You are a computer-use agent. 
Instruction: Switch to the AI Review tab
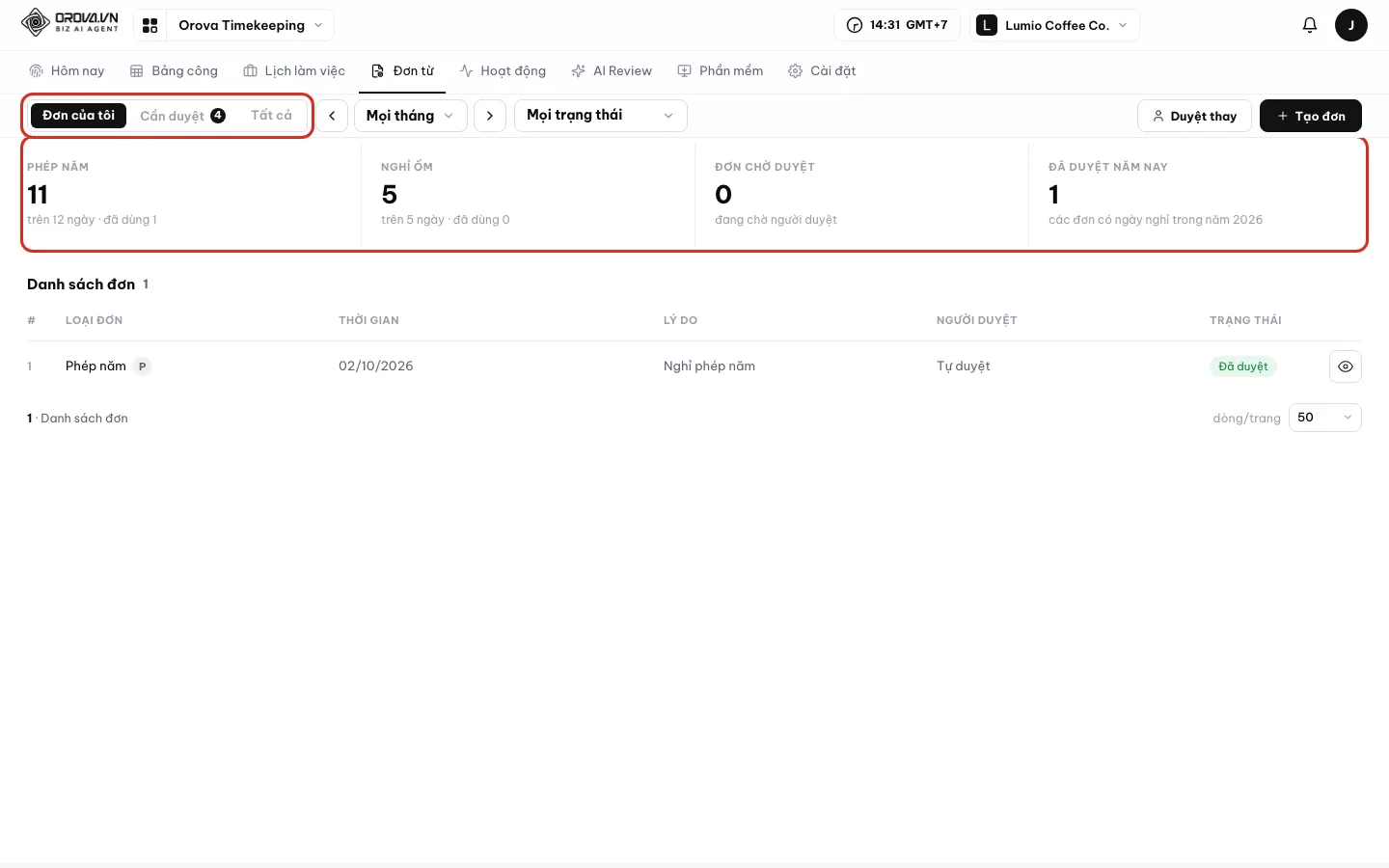coord(612,71)
